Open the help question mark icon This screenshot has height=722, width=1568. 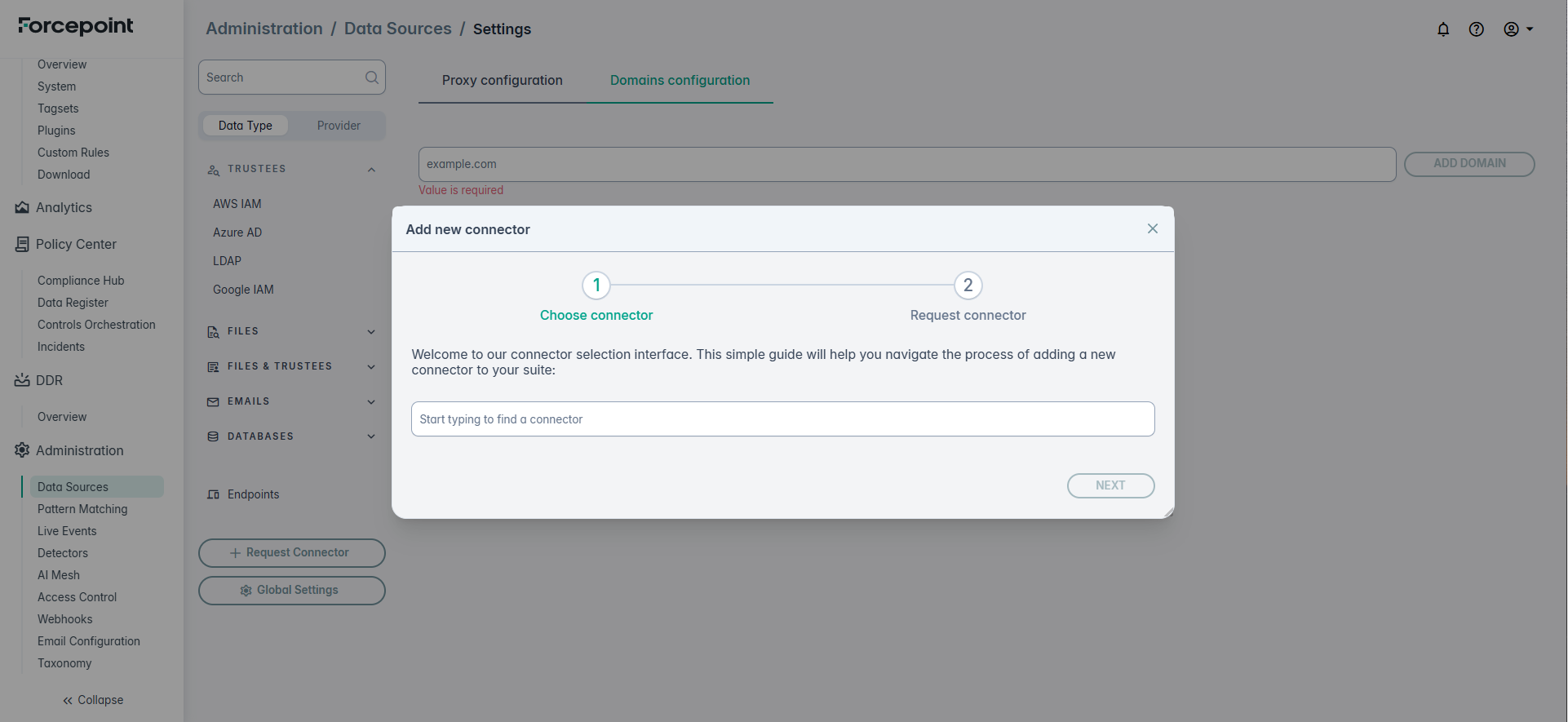pyautogui.click(x=1476, y=29)
